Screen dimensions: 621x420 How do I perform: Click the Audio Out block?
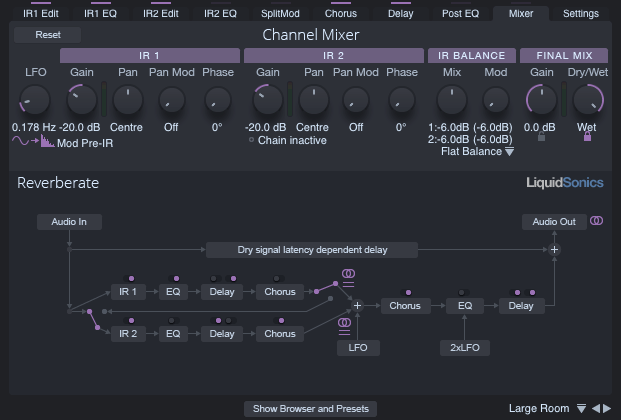pos(554,222)
